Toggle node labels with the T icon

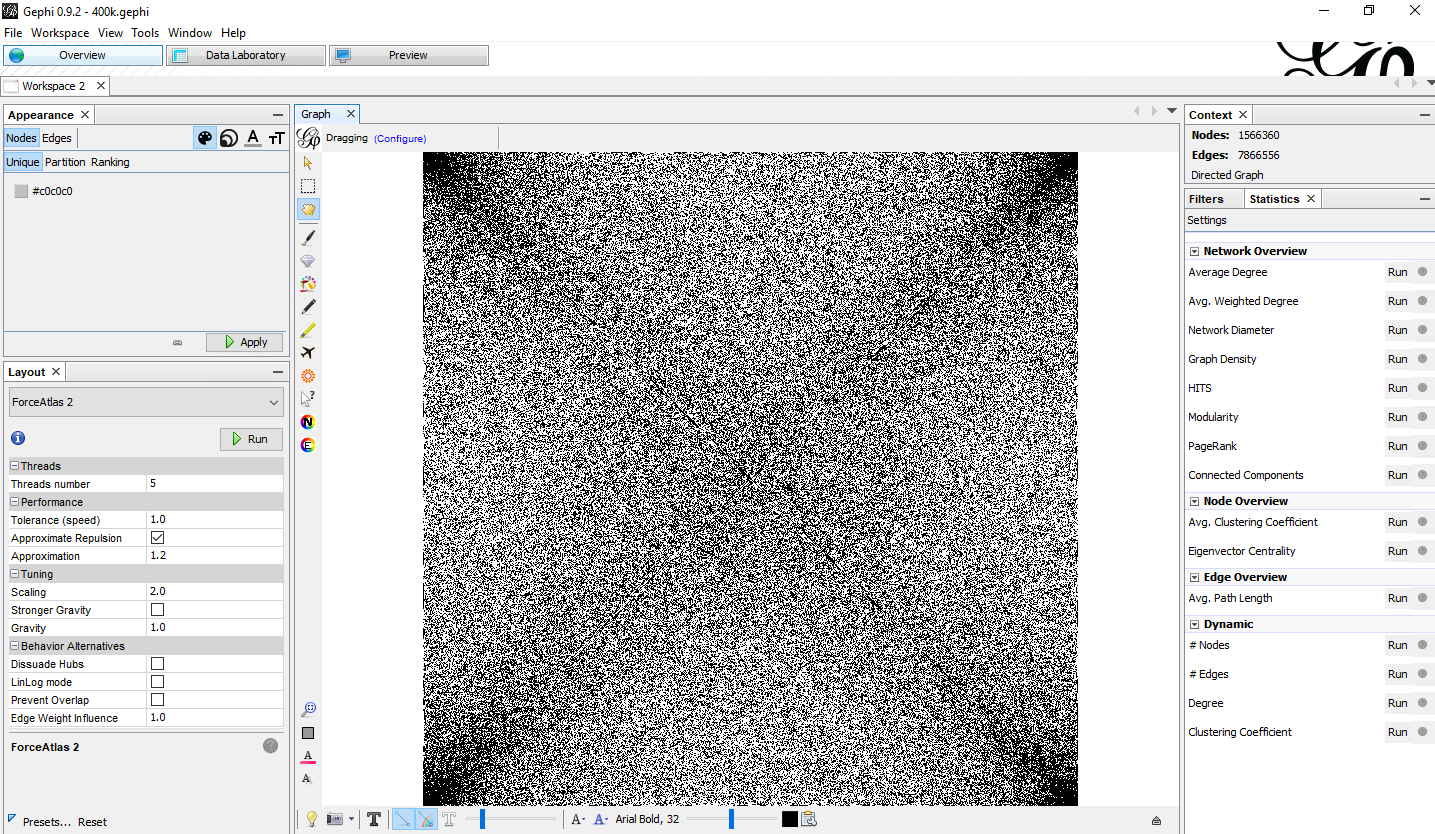[x=374, y=818]
